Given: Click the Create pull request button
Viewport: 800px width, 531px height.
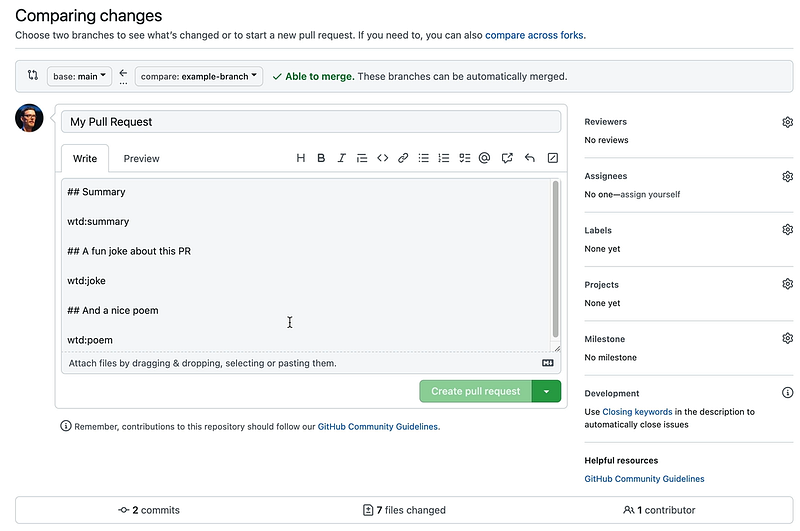Looking at the screenshot, I should point(476,391).
